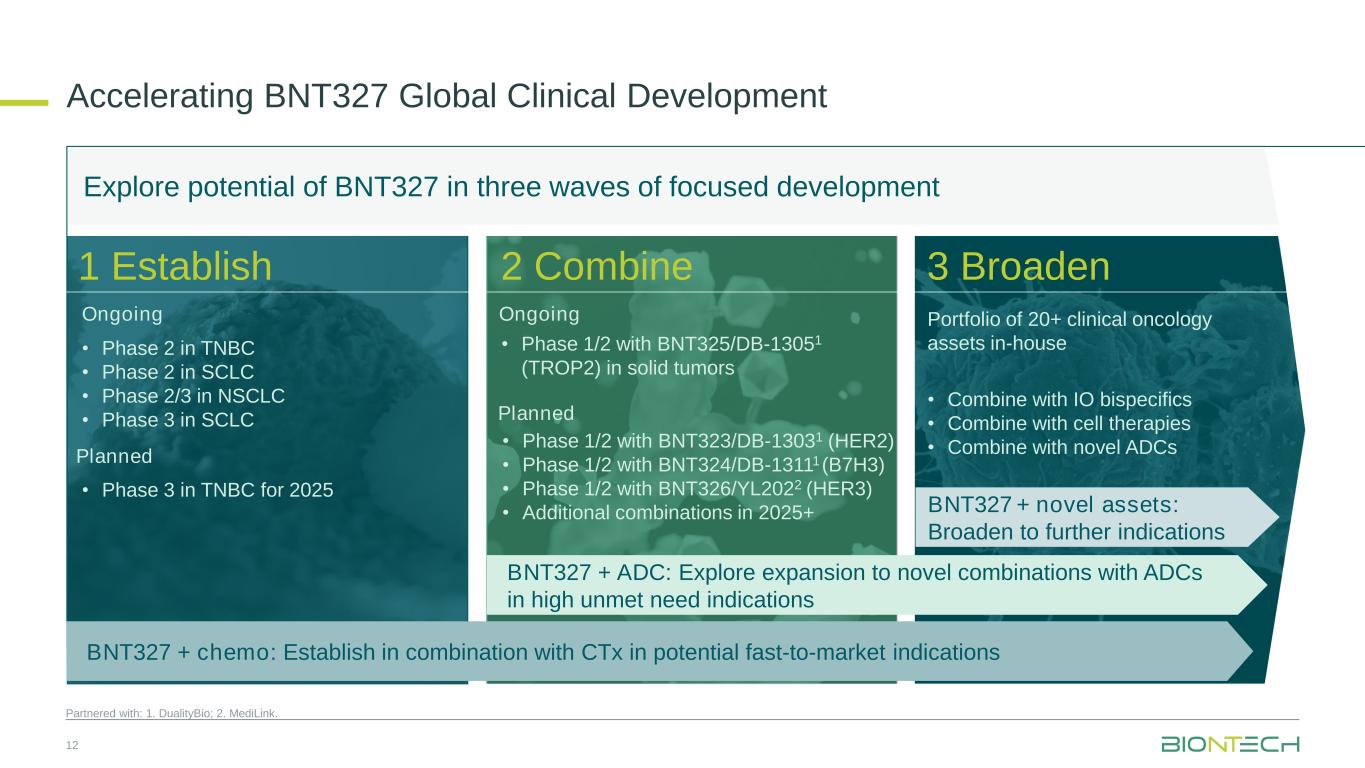Click the 'BNT327 + chemo' arrow banner
Image resolution: width=1365 pixels, height=768 pixels.
(x=543, y=652)
